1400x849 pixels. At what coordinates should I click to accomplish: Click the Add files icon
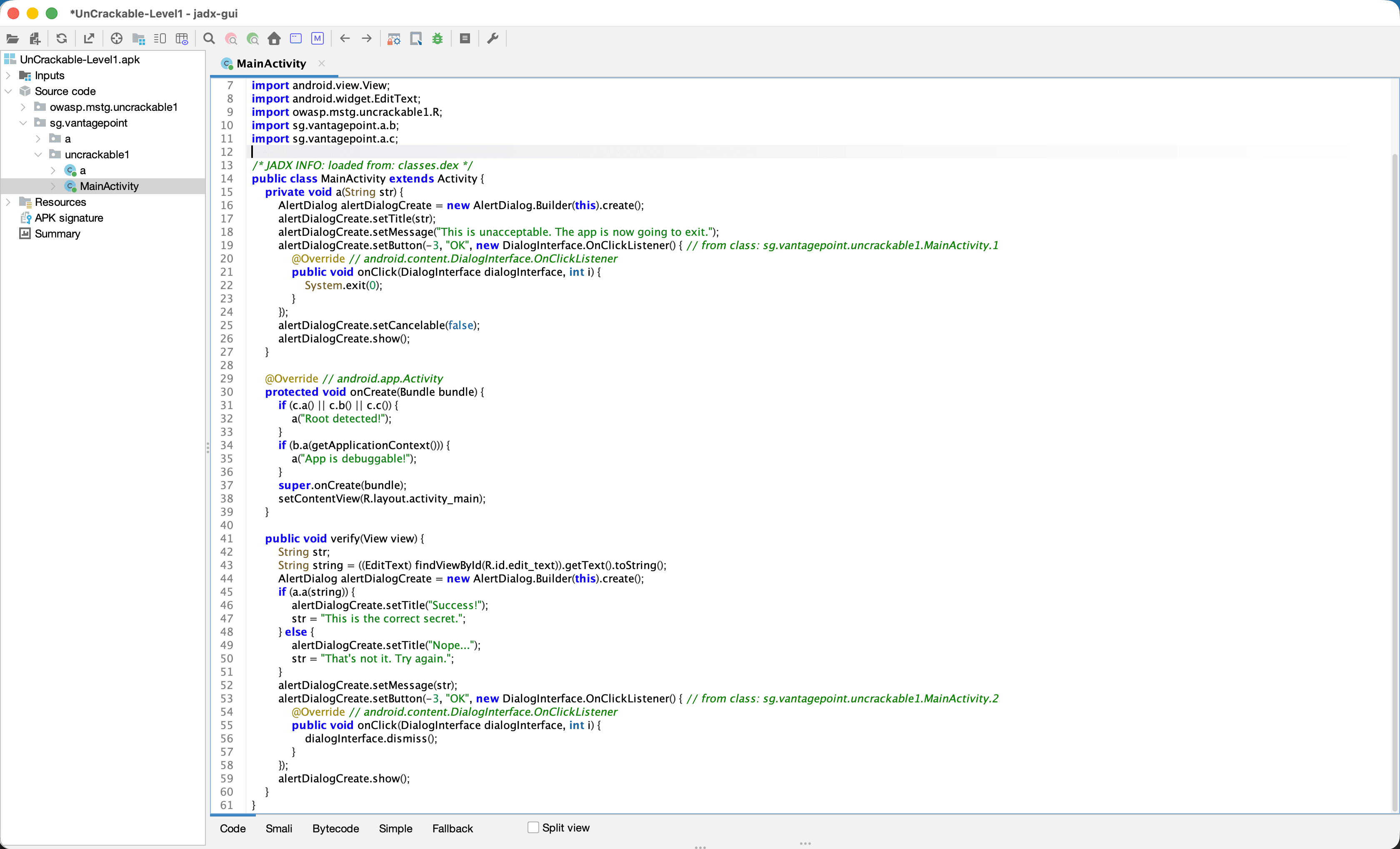pos(35,39)
